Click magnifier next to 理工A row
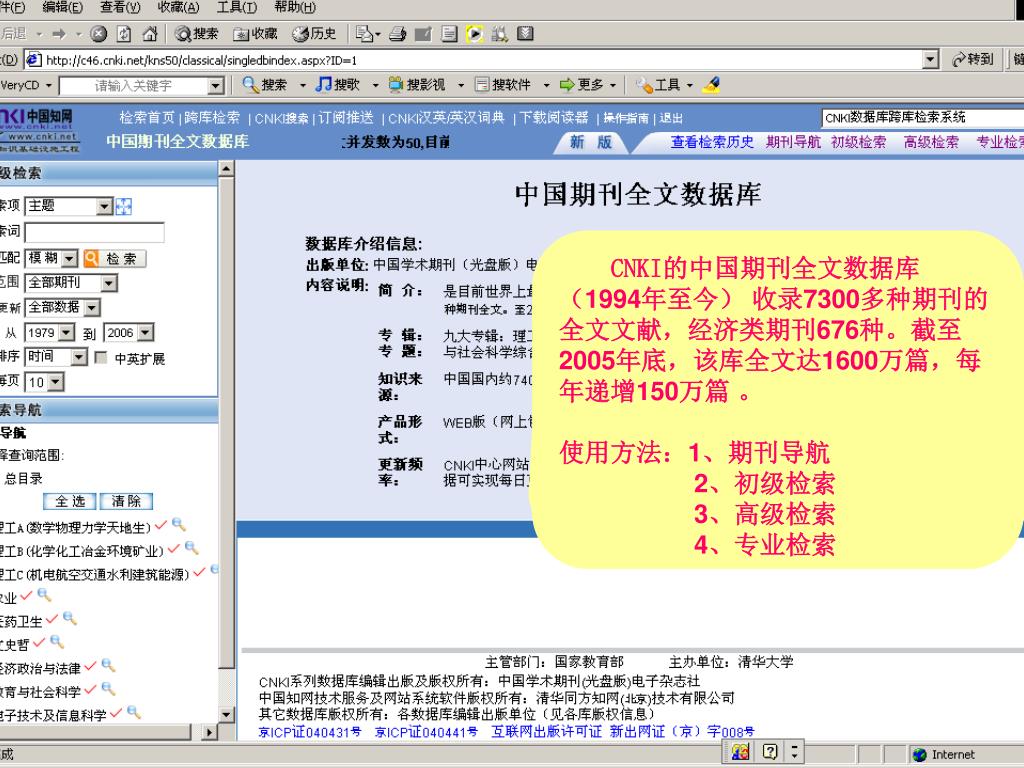Viewport: 1024px width, 768px height. pos(178,524)
